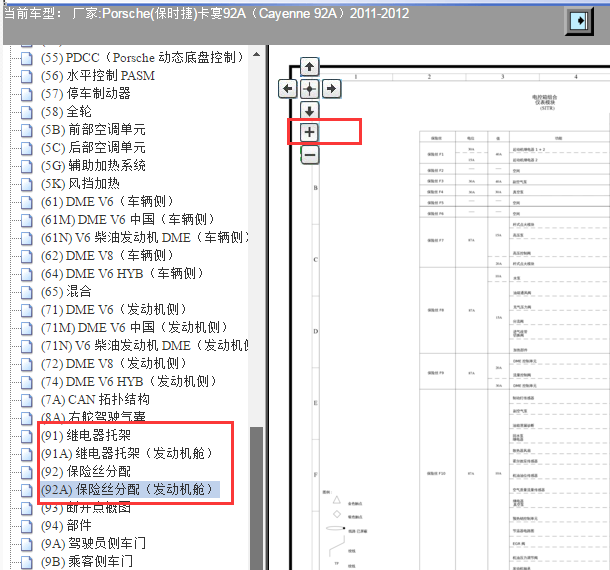Select (74) DME V6 HYB（发动机侧）
610x570 pixels.
129,382
